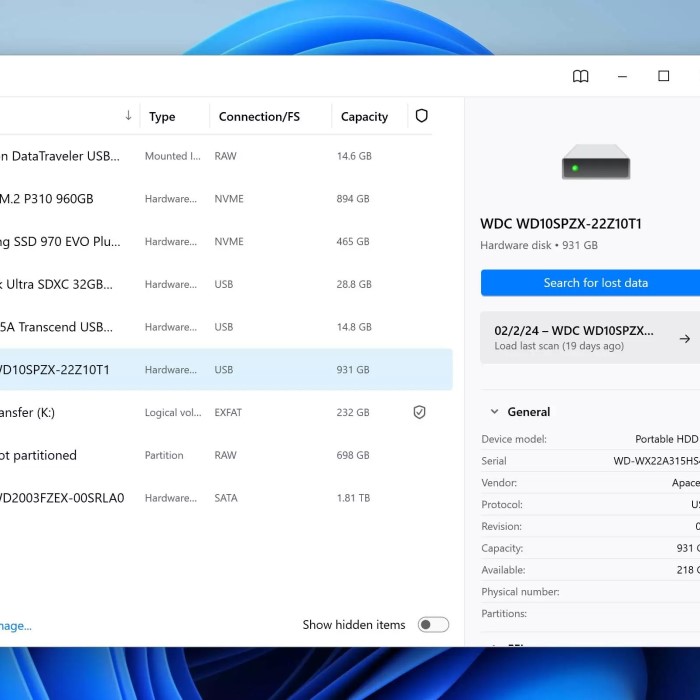Click the Partition type cell
The image size is (700, 700).
pos(164,455)
